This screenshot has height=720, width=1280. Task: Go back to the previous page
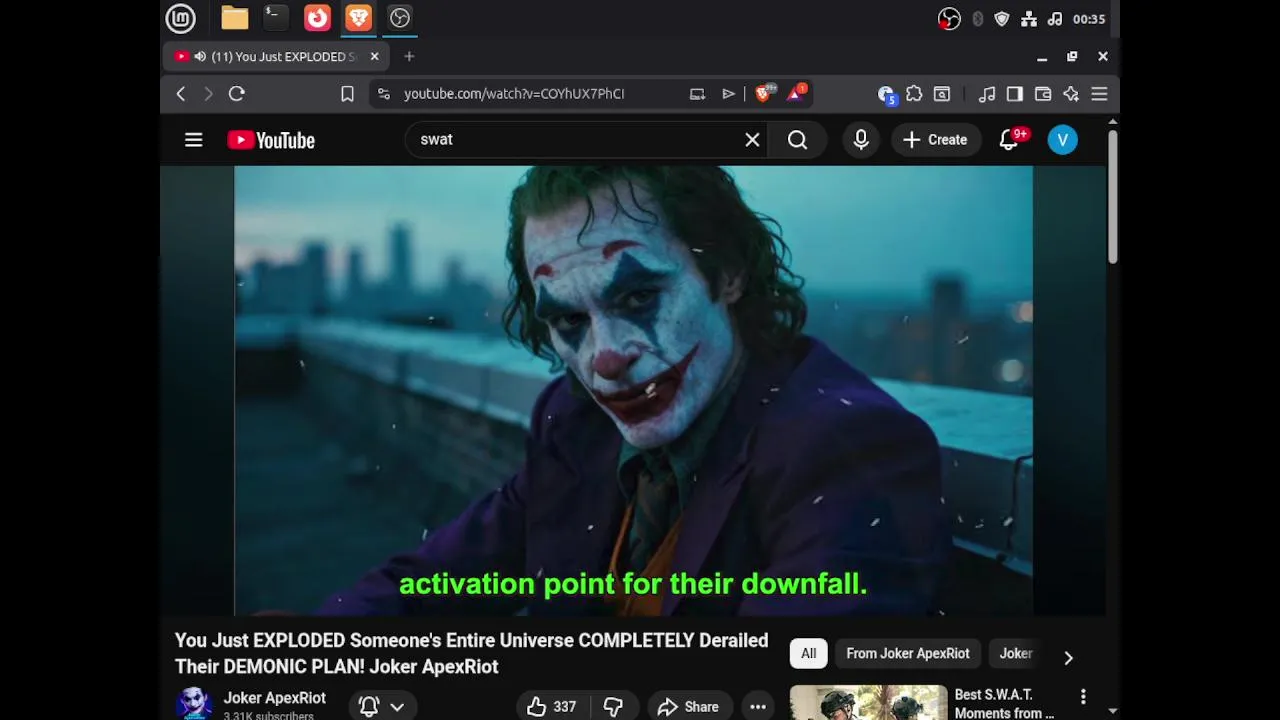click(x=181, y=94)
